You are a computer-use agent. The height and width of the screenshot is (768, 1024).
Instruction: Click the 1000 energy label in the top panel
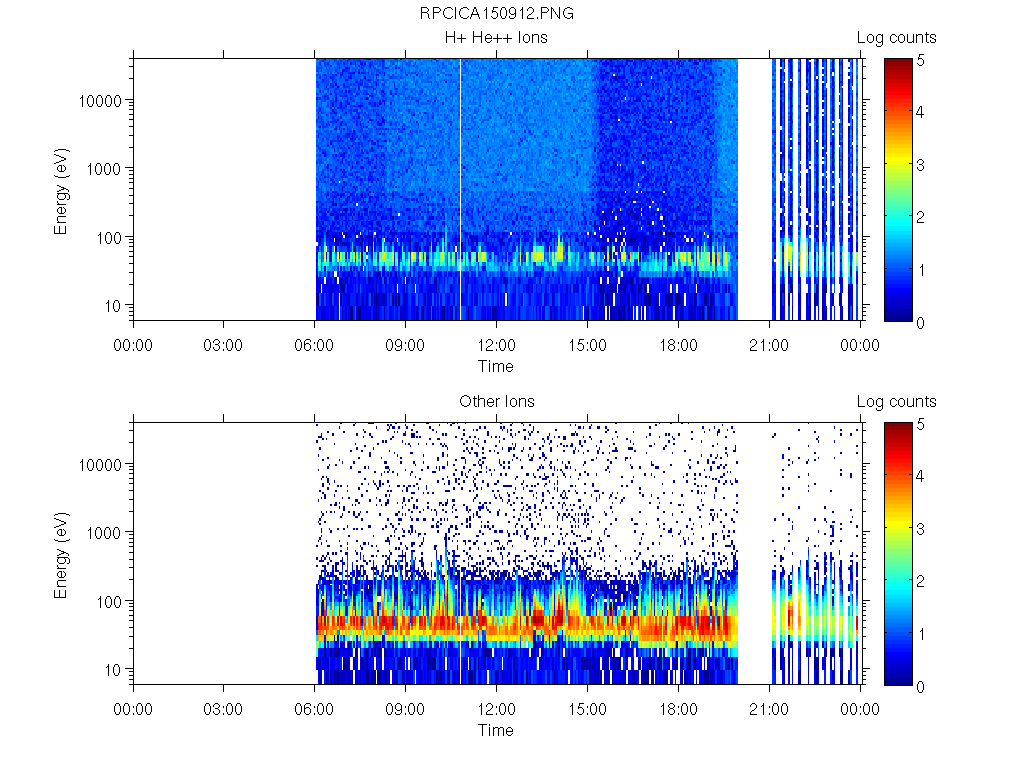(x=104, y=169)
